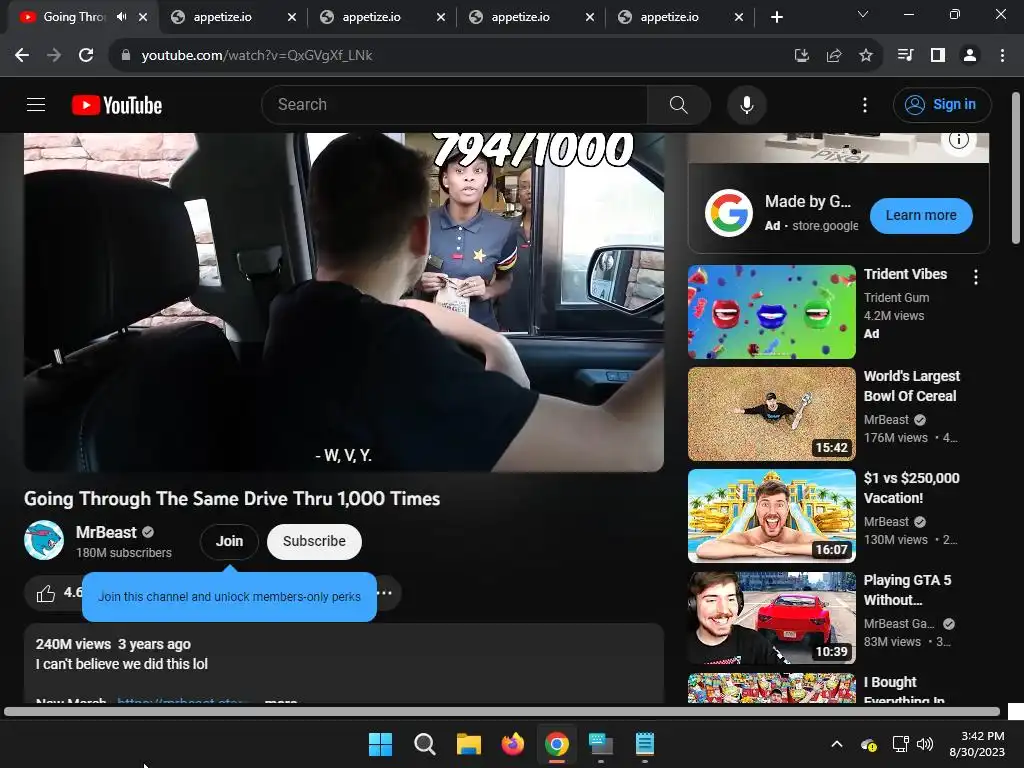Open Windows taskbar search
Viewport: 1024px width, 768px height.
pos(424,744)
